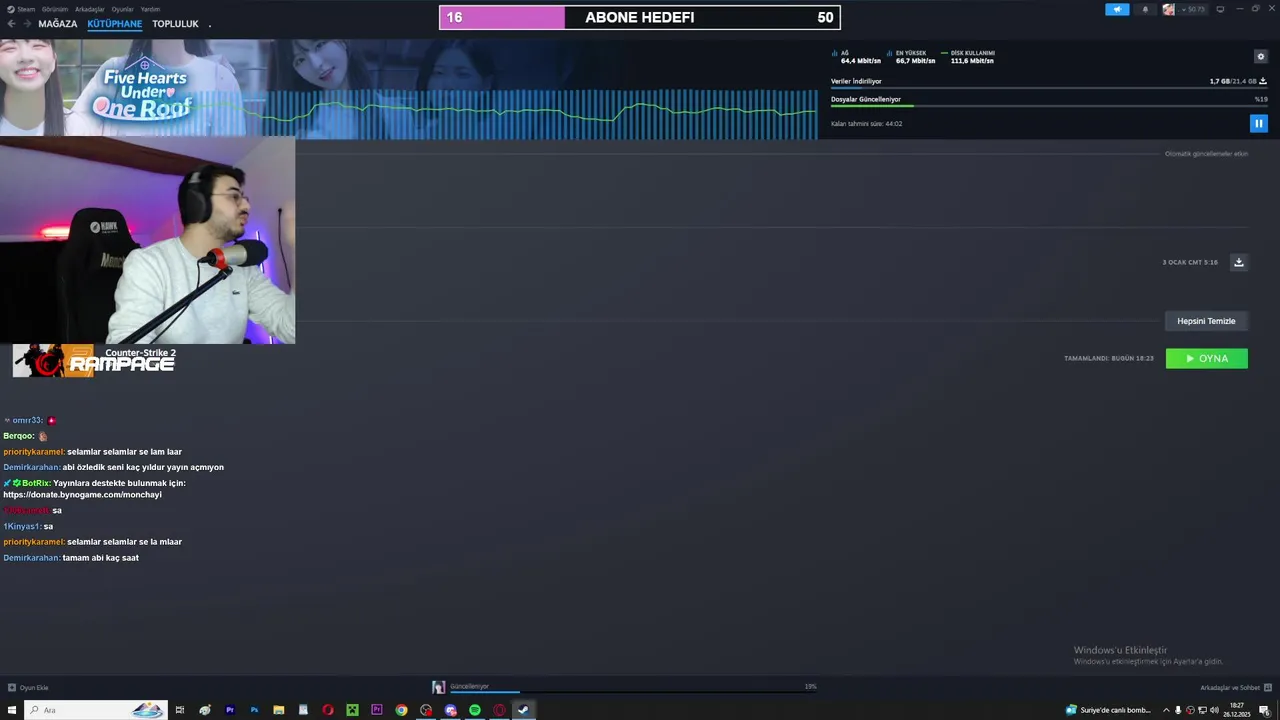Click Oyun Ekle at bottom left

(x=28, y=687)
